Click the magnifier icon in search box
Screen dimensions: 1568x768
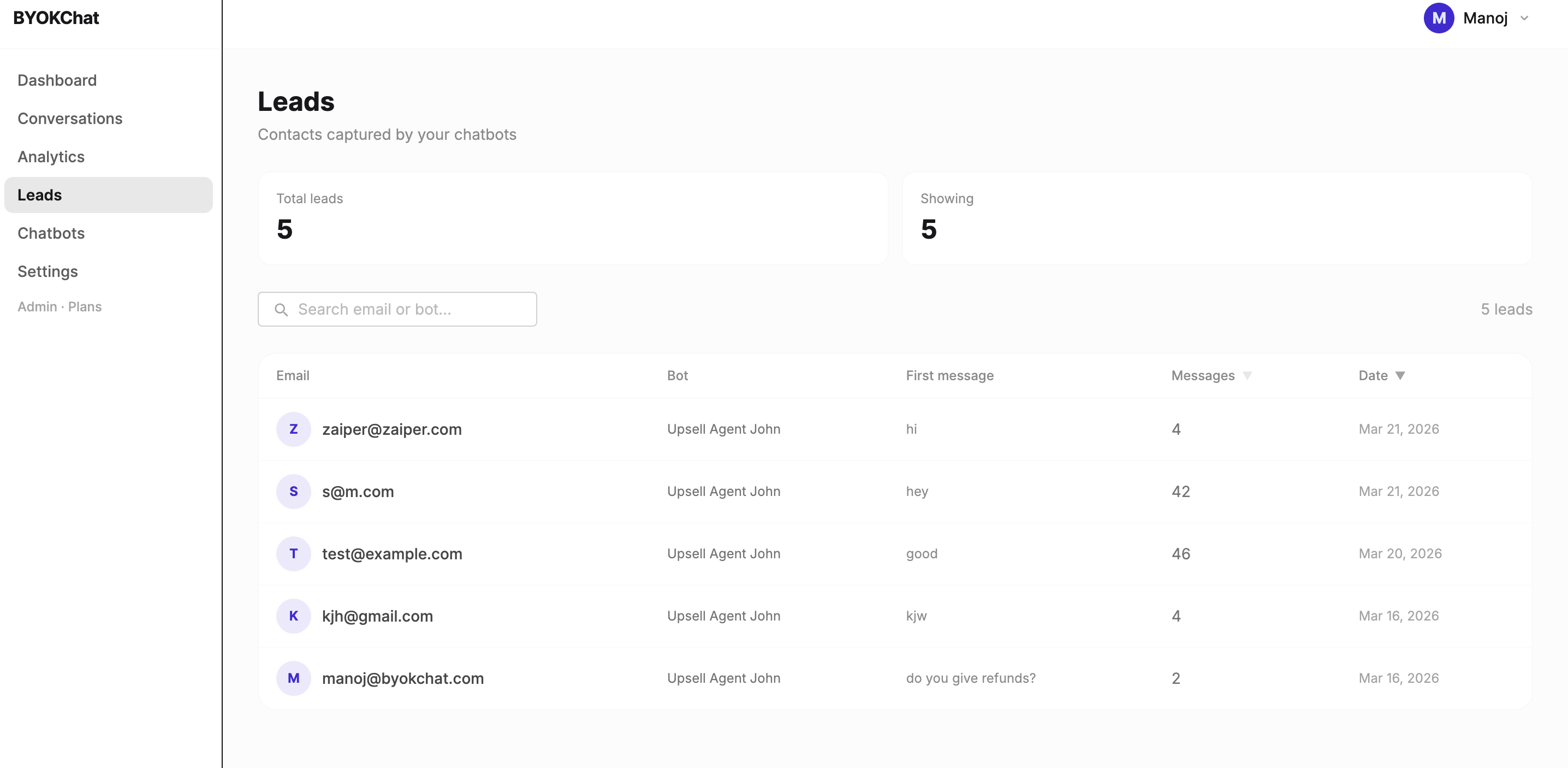tap(281, 309)
